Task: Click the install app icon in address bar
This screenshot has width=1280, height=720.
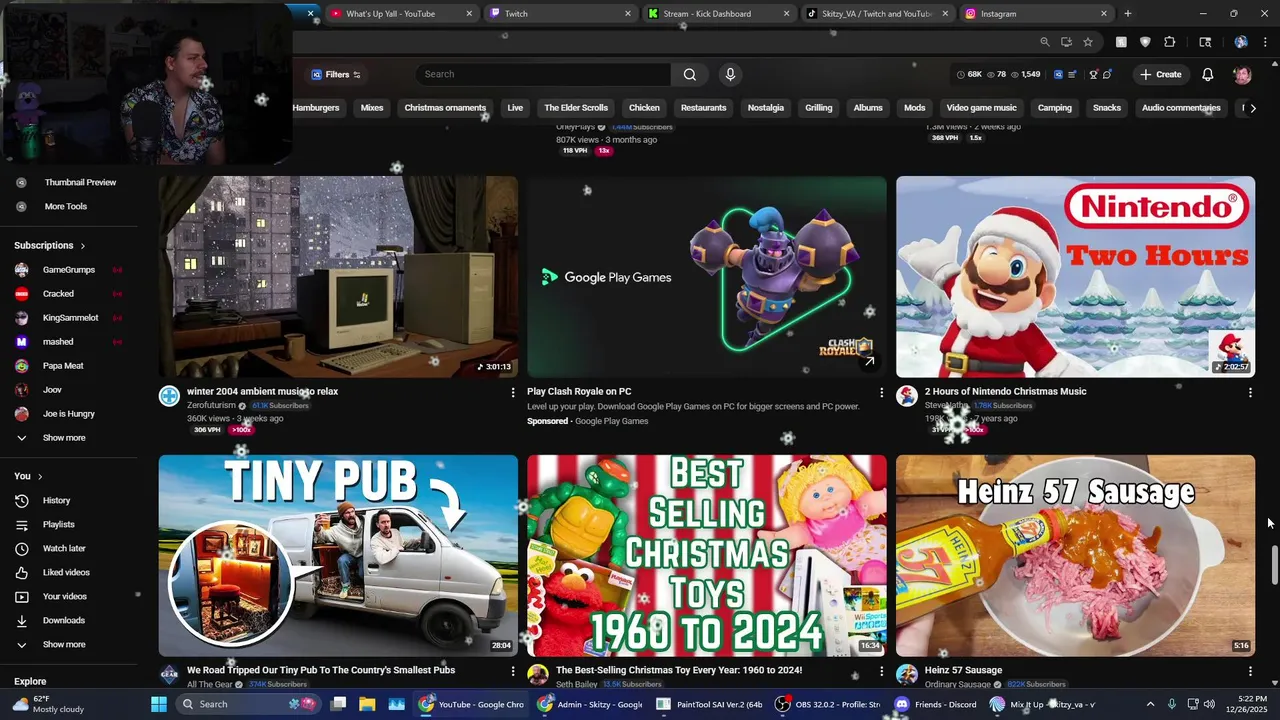Action: [1066, 42]
